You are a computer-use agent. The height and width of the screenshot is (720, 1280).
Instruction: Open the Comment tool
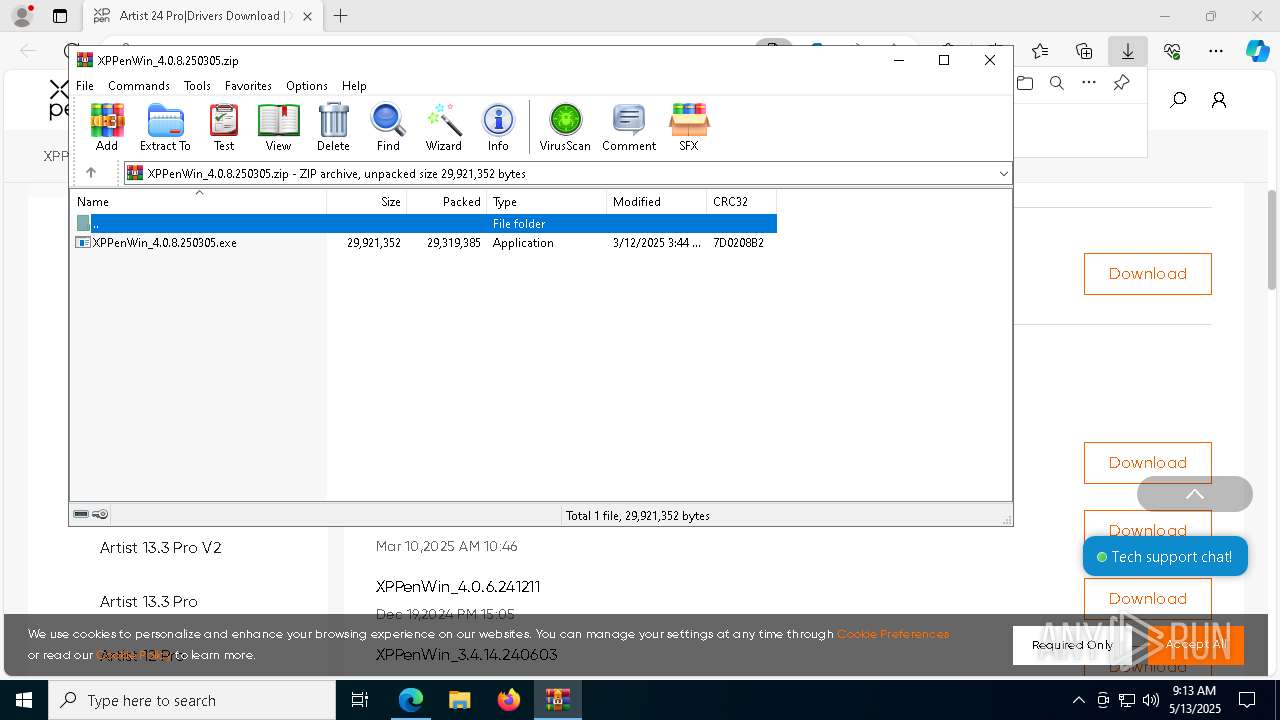[629, 127]
